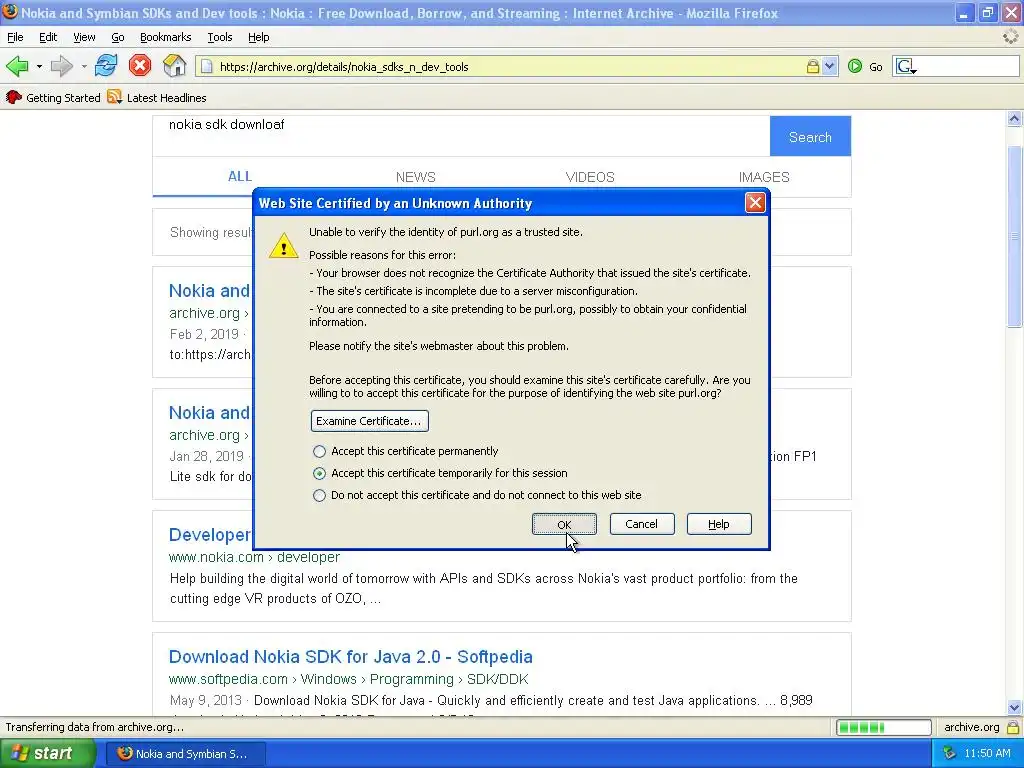Switch to the VIDEOS results tab
The width and height of the screenshot is (1024, 768).
click(x=590, y=177)
